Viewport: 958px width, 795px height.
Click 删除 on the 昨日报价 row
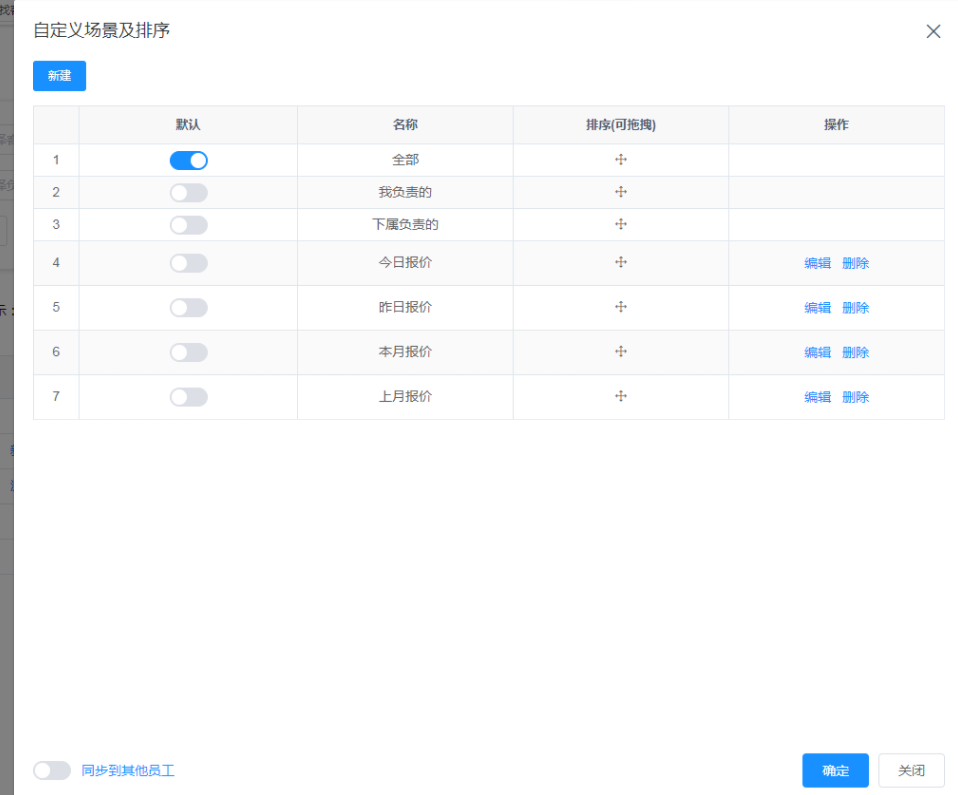(x=855, y=307)
